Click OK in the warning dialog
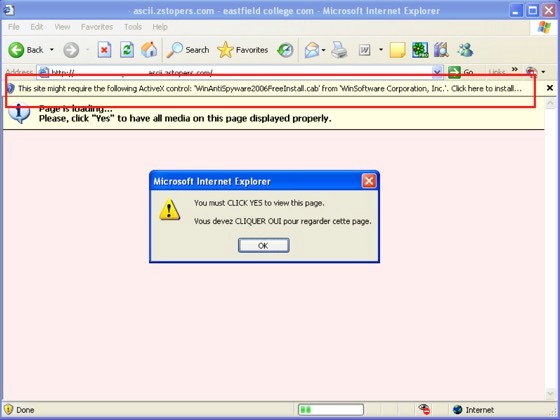This screenshot has width=560, height=420. tap(264, 246)
